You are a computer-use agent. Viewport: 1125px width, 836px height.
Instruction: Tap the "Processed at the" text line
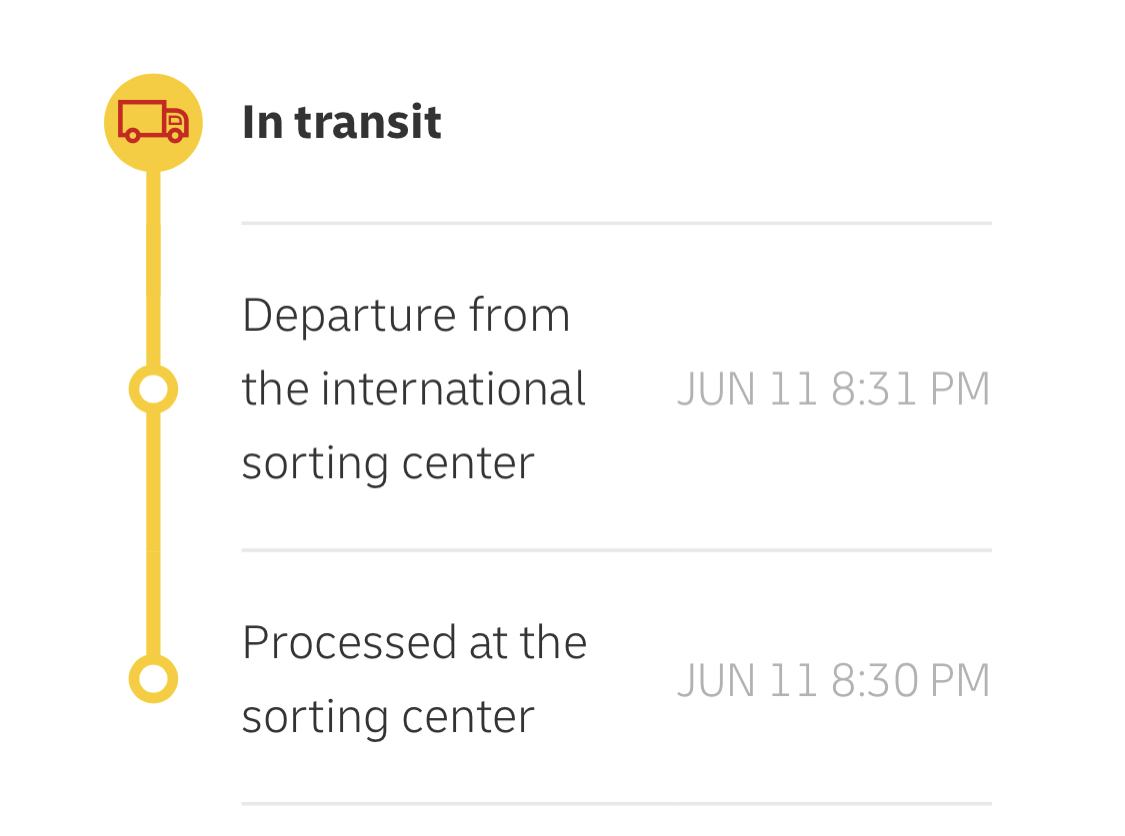[413, 642]
